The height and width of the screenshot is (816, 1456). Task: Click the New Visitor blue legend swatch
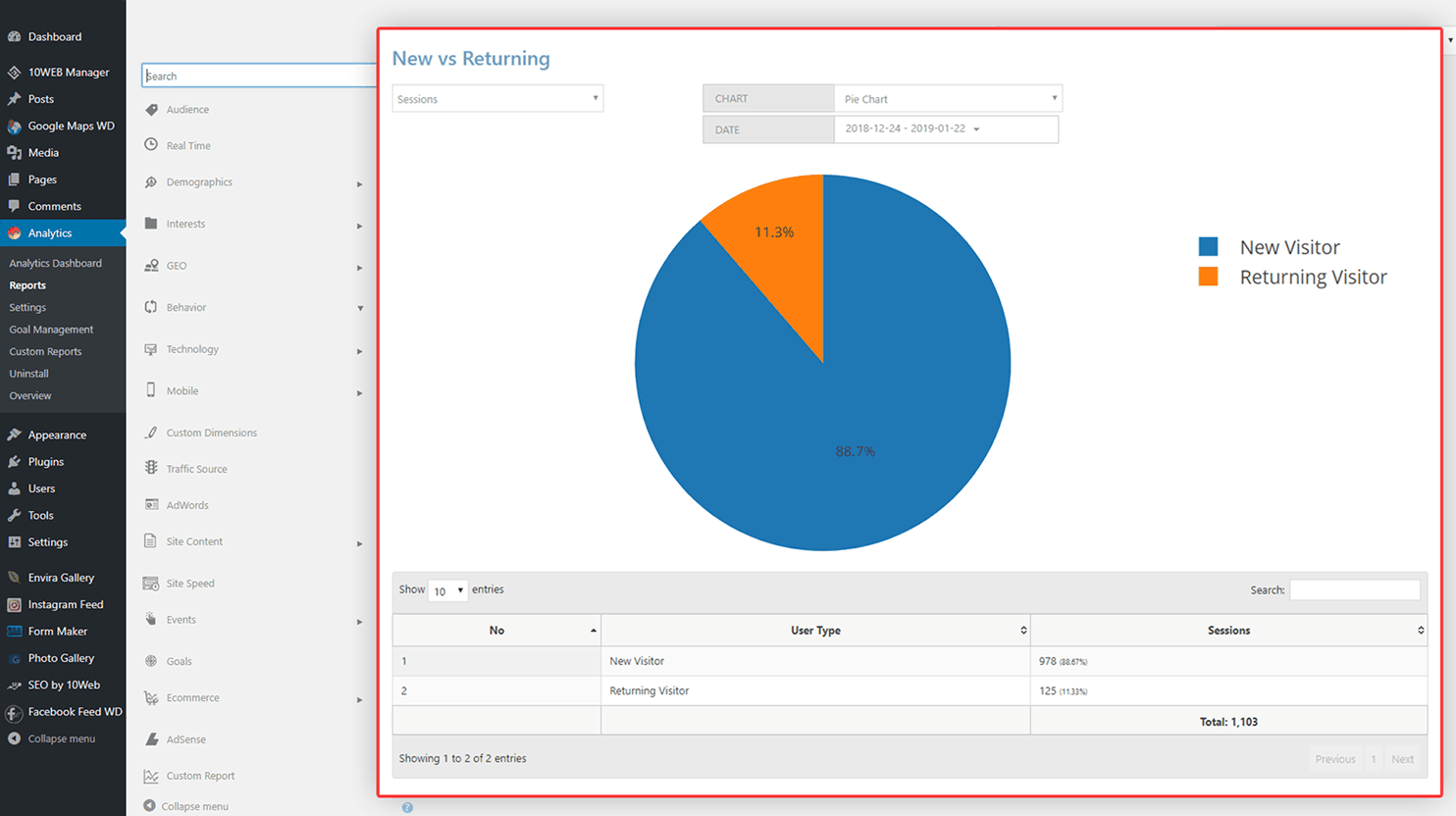(1207, 246)
